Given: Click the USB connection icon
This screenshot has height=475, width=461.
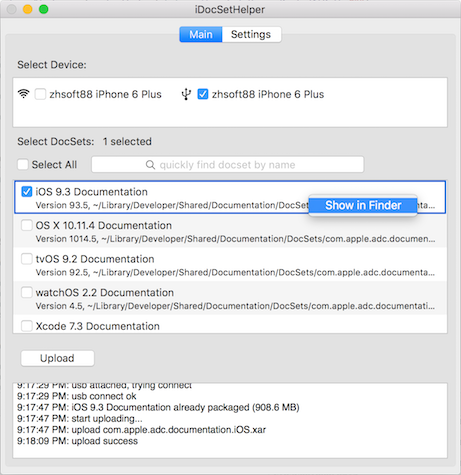Looking at the screenshot, I should pos(186,94).
